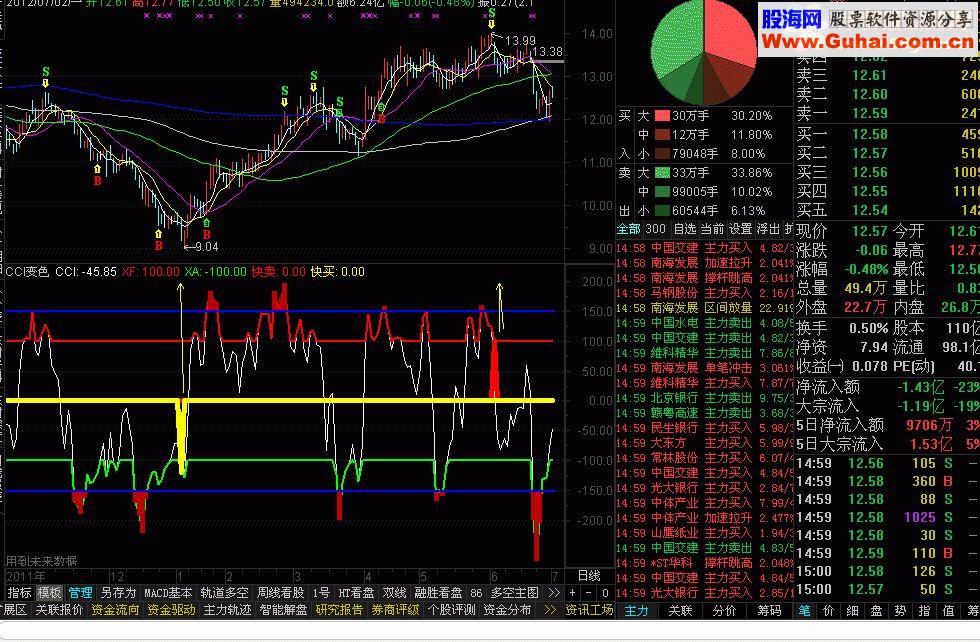Screen dimensions: 980x642
Task: Click the *ST华科 撑杆跳高 alert row
Action: [x=704, y=563]
